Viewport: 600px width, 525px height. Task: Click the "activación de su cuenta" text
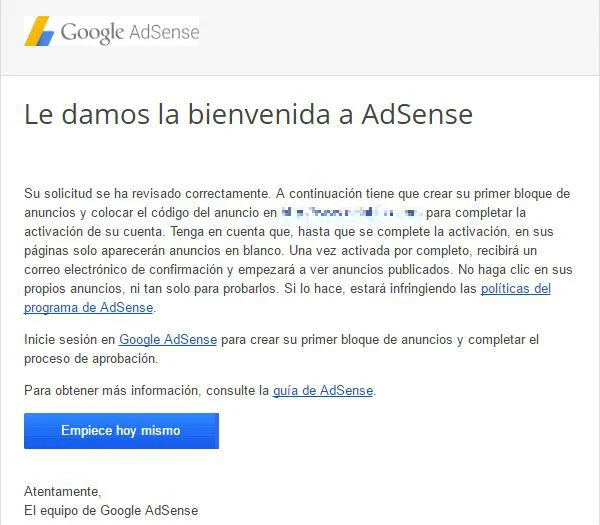point(87,232)
